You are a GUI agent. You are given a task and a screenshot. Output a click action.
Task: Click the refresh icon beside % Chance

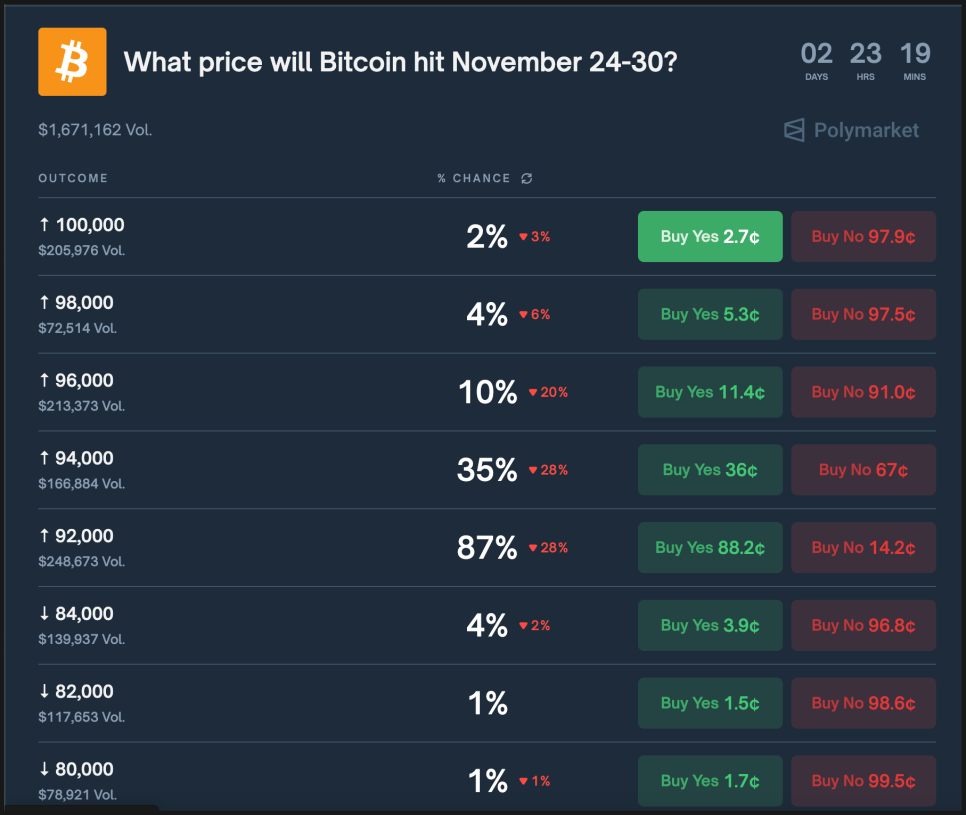tap(527, 178)
